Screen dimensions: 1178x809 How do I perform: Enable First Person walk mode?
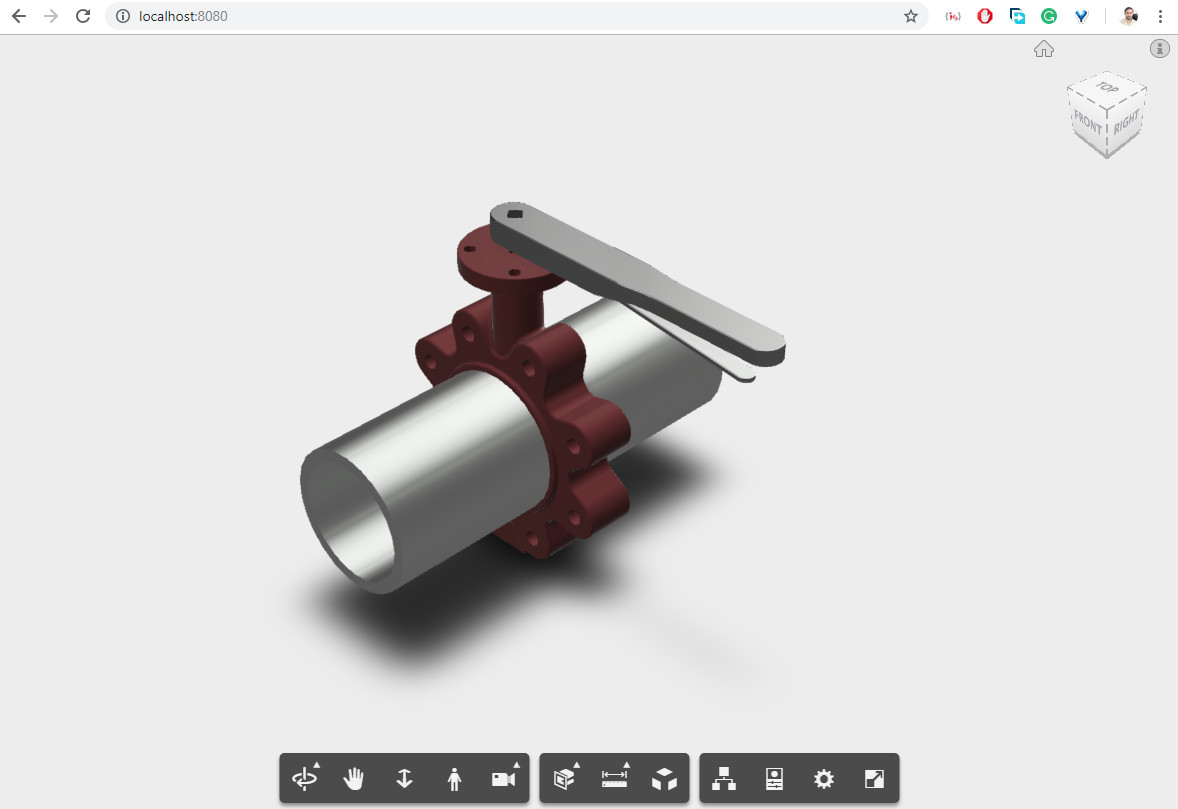454,779
